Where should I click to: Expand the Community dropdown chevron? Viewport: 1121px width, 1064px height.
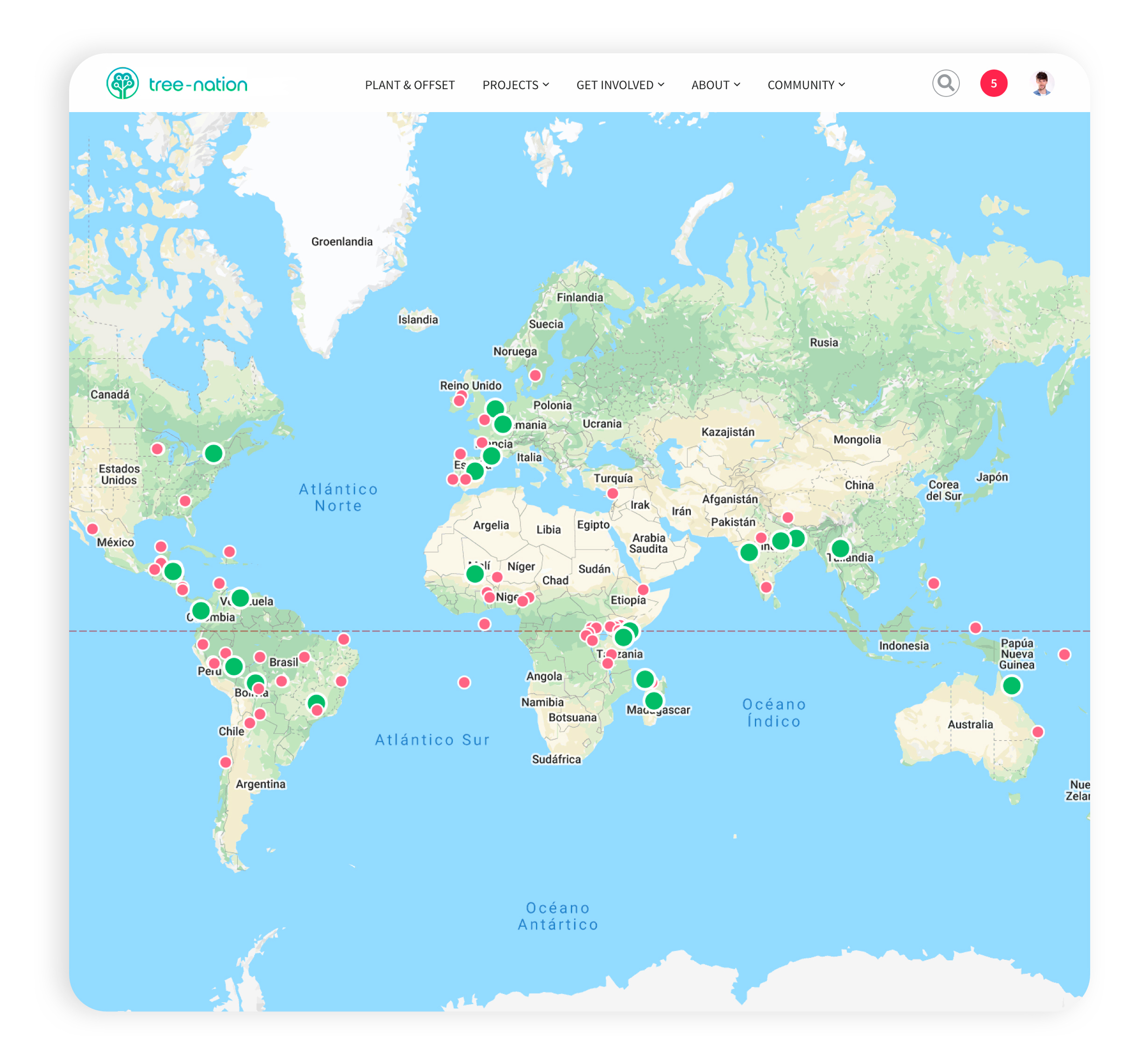click(x=842, y=85)
